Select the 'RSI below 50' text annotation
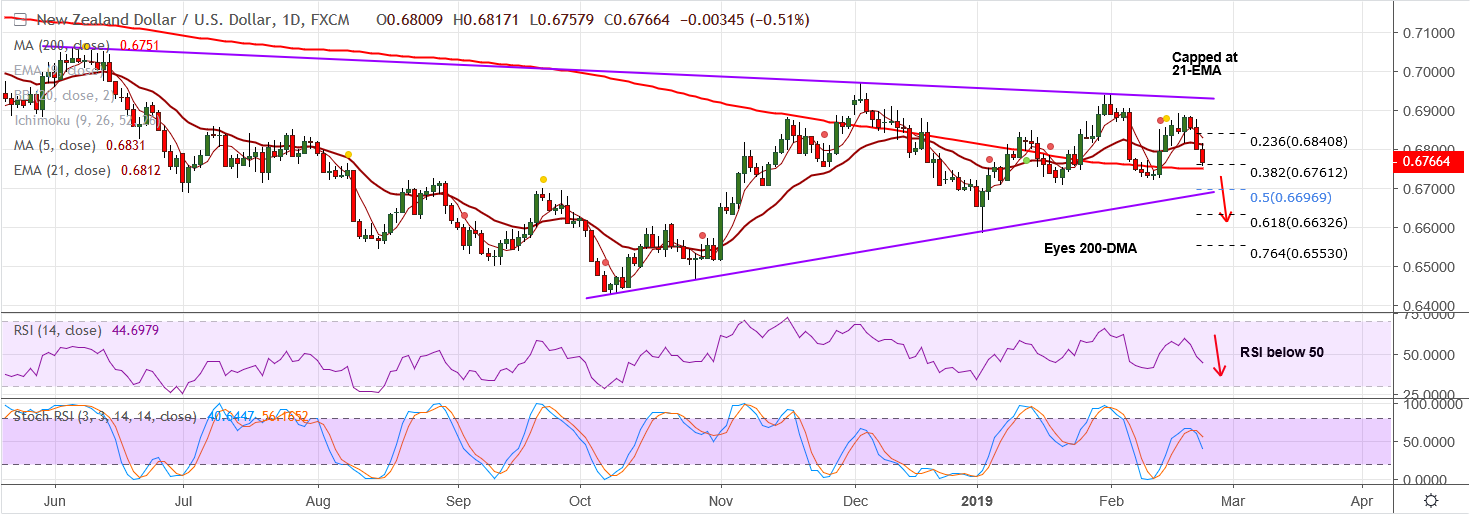The height and width of the screenshot is (514, 1470). tap(1281, 353)
